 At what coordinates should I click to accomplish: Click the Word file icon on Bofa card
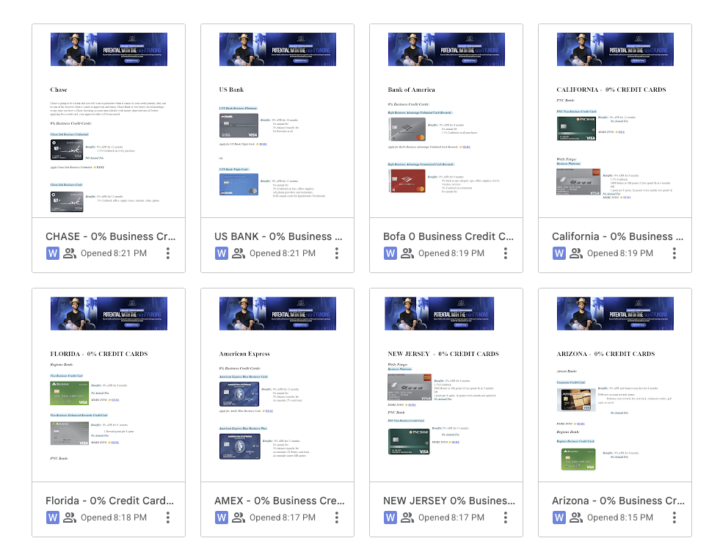(x=390, y=253)
